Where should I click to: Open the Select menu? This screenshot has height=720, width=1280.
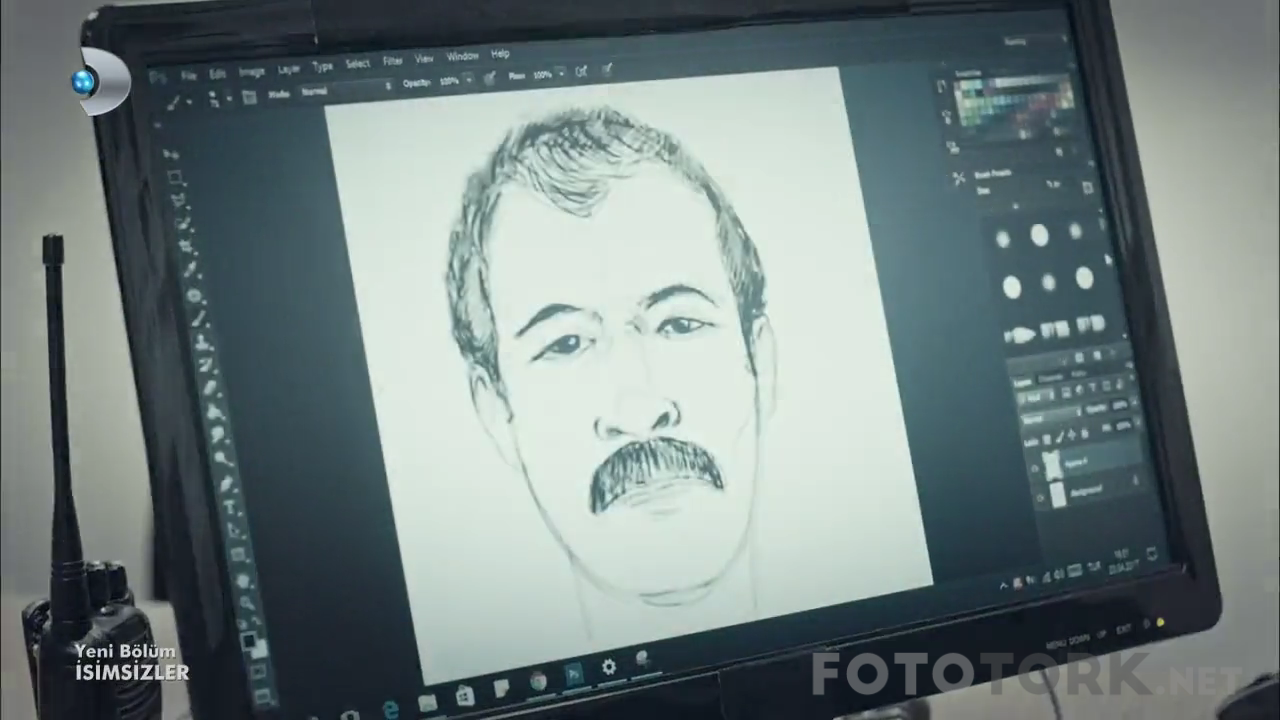pyautogui.click(x=358, y=64)
